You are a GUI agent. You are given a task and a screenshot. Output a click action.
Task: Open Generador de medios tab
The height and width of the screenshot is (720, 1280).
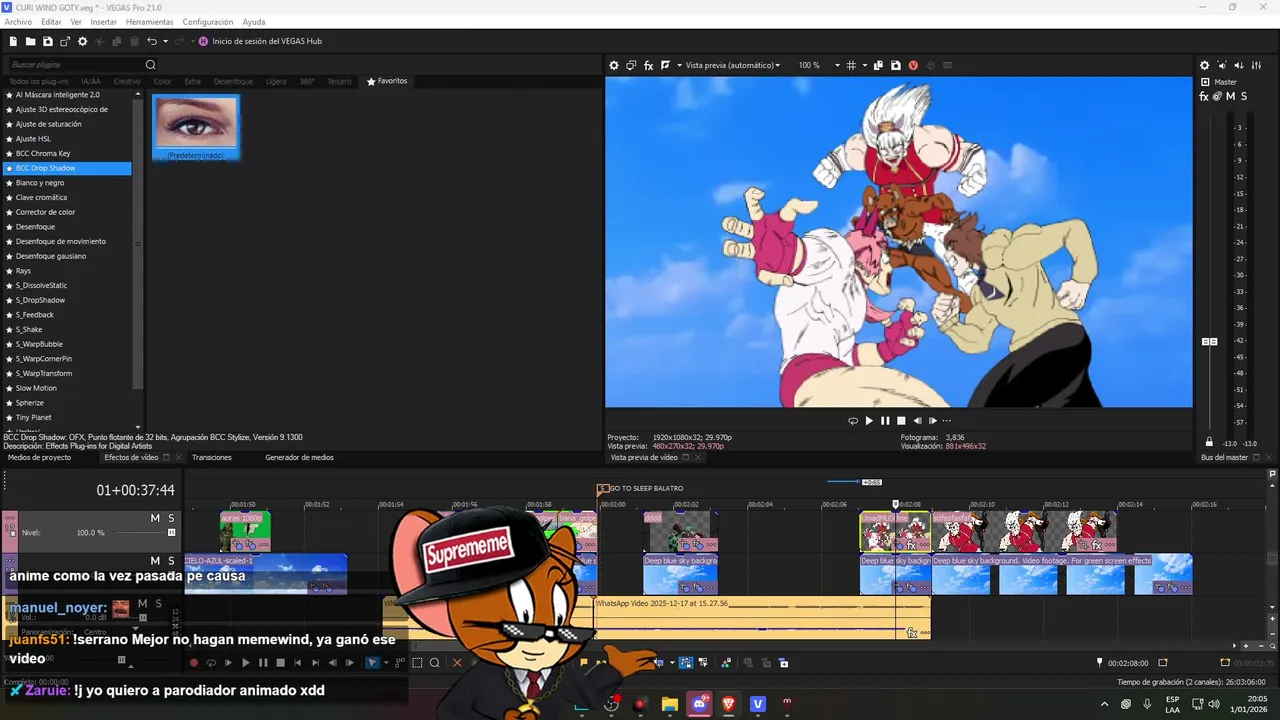(299, 458)
